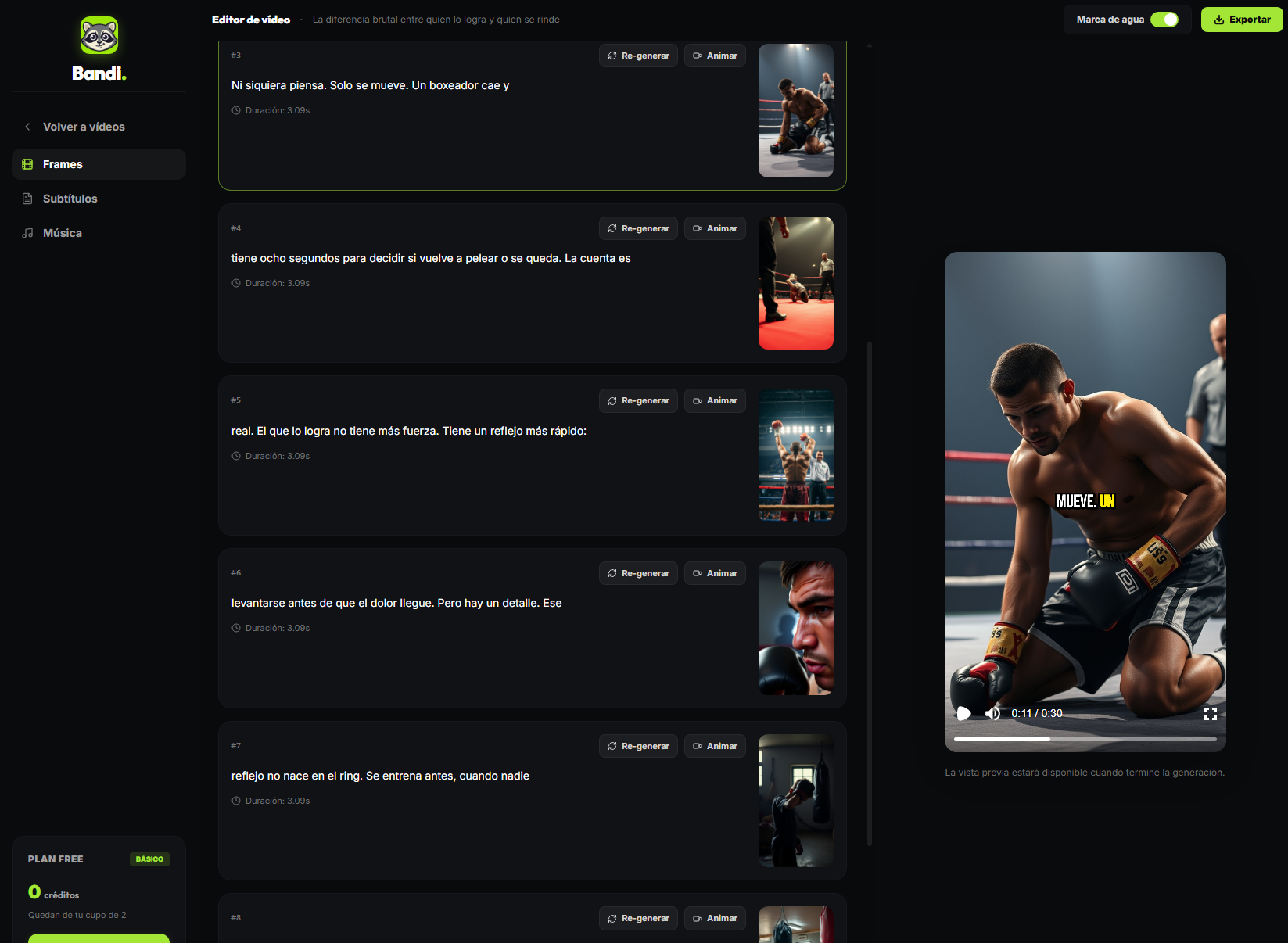
Task: Click the 'Editor de vídeo' heading
Action: tap(251, 20)
